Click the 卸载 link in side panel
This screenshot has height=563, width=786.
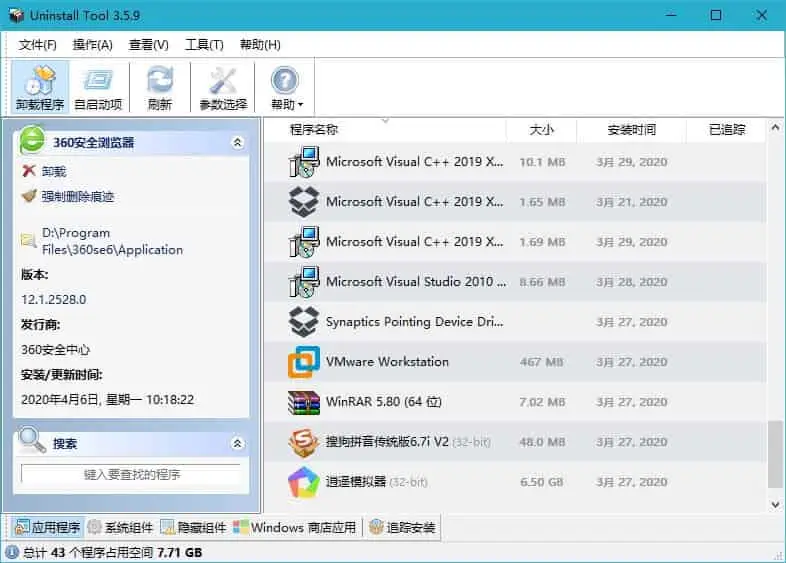[x=54, y=171]
